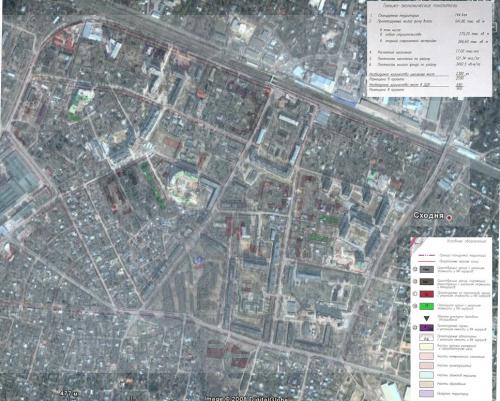
Task: Select the lavender swatch at legend bottom
Action: 426,393
